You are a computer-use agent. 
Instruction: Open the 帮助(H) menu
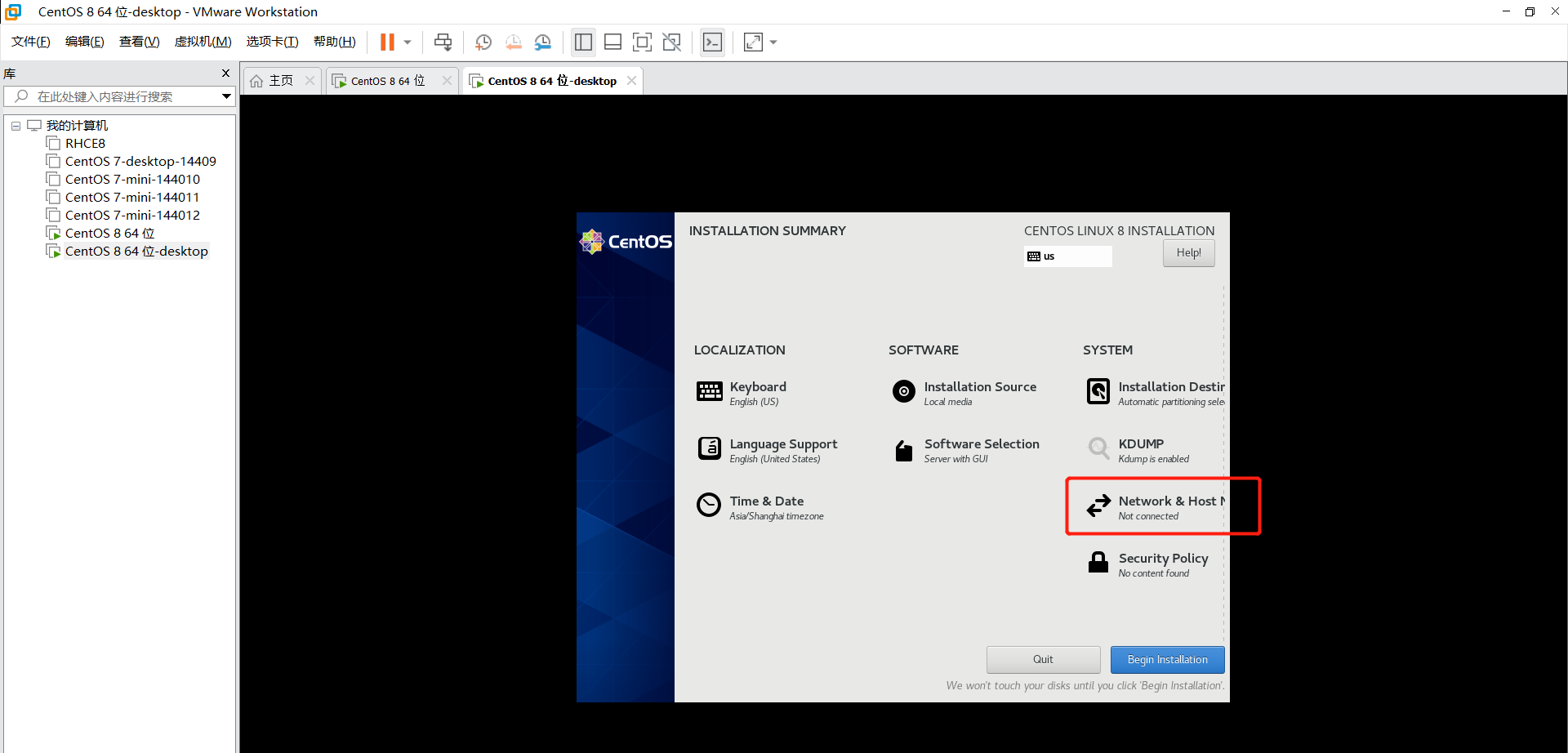click(x=335, y=42)
